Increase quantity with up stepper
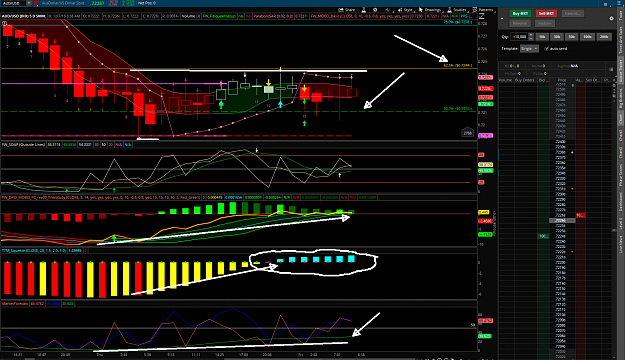This screenshot has width=625, height=360. (x=531, y=35)
